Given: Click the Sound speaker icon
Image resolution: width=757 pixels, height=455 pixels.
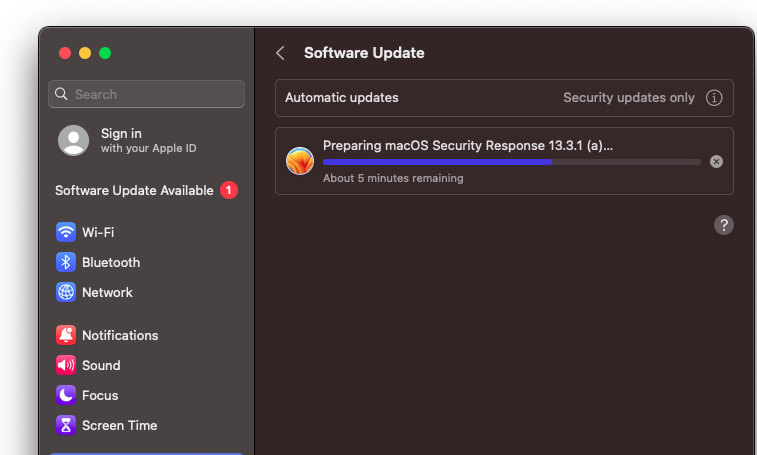Looking at the screenshot, I should [66, 365].
